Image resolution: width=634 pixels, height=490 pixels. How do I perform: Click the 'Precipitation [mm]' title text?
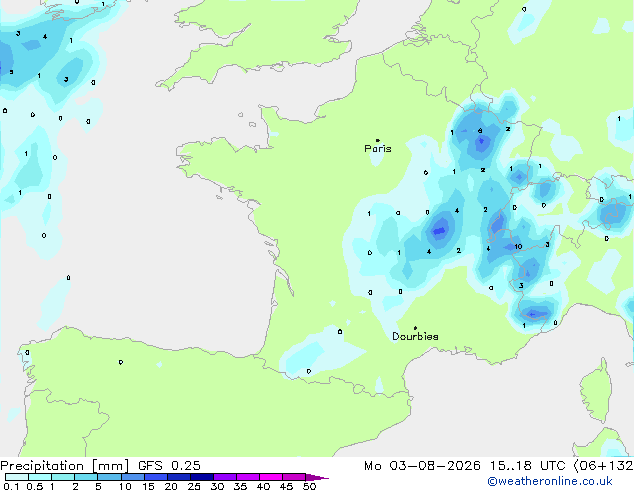(x=65, y=466)
